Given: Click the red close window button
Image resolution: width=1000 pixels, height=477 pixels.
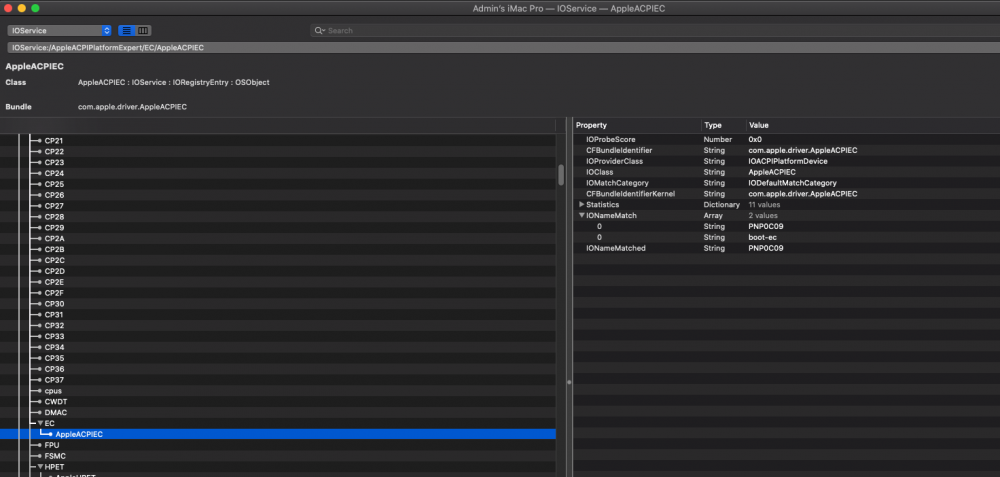Looking at the screenshot, I should coord(8,8).
